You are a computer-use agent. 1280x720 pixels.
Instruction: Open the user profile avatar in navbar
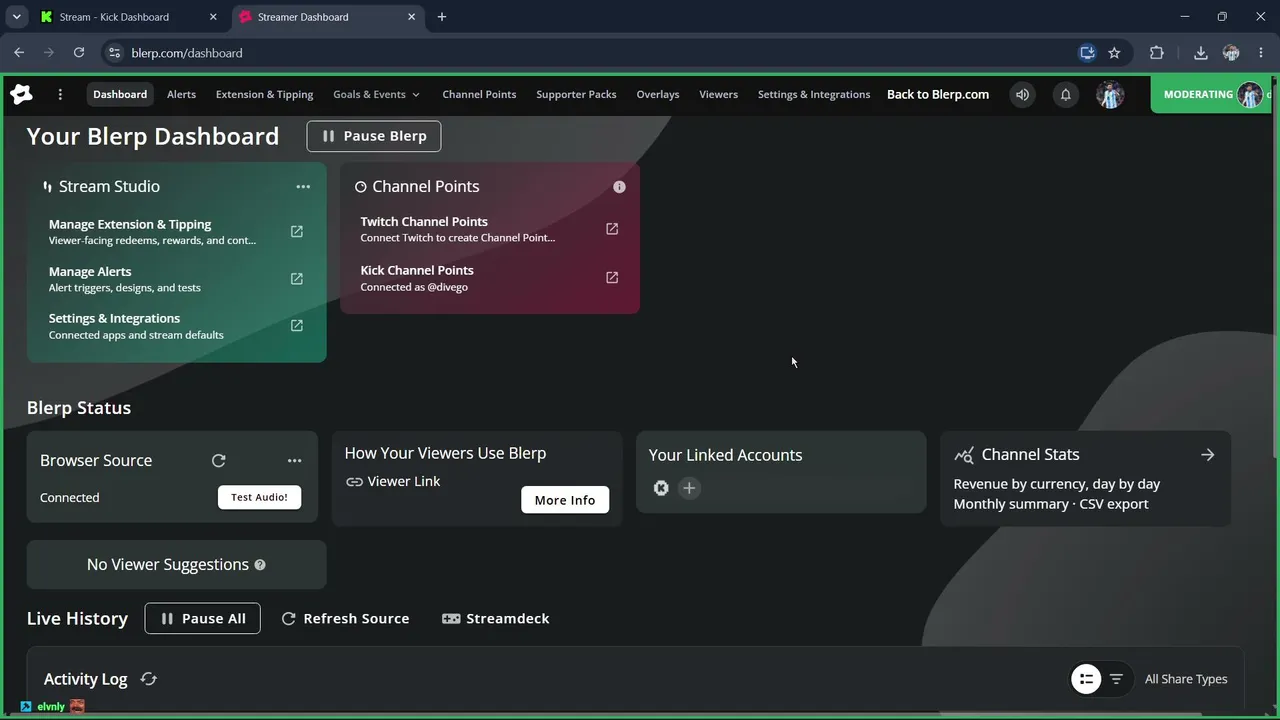pos(1110,94)
